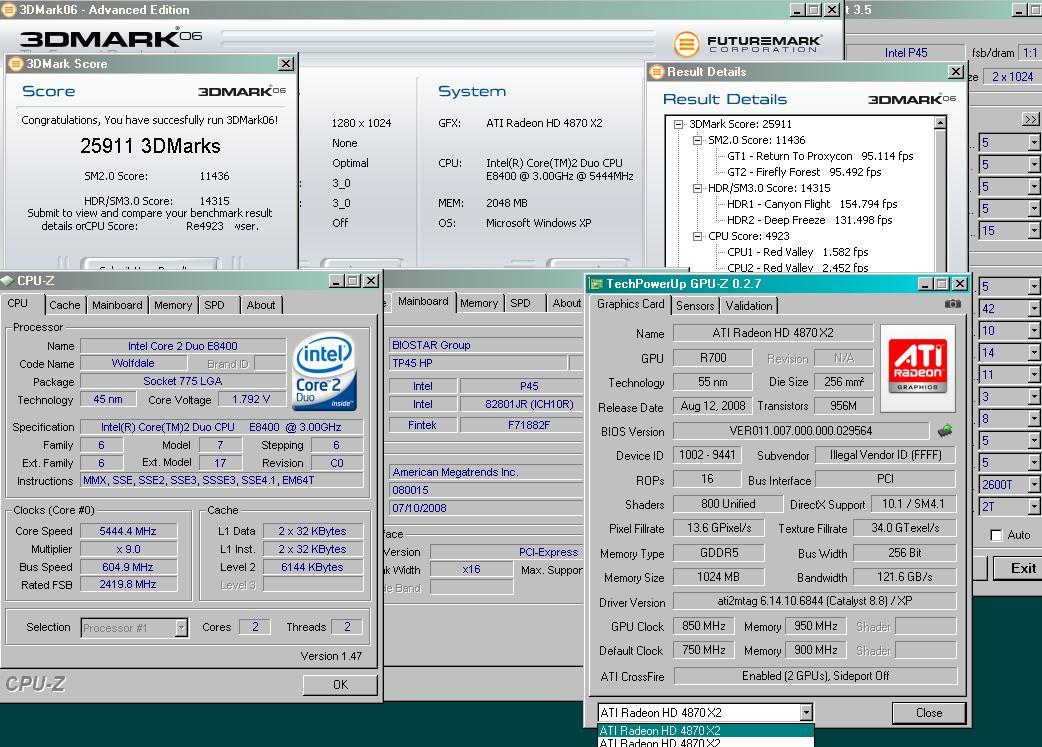The height and width of the screenshot is (747, 1042).
Task: Click the ATI Radeon Graphics logo
Action: 918,368
